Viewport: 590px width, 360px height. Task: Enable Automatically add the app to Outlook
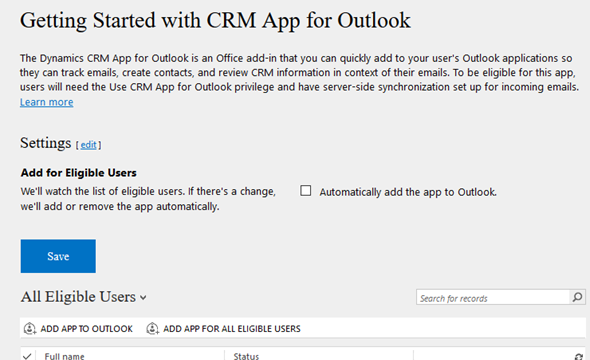click(x=306, y=191)
